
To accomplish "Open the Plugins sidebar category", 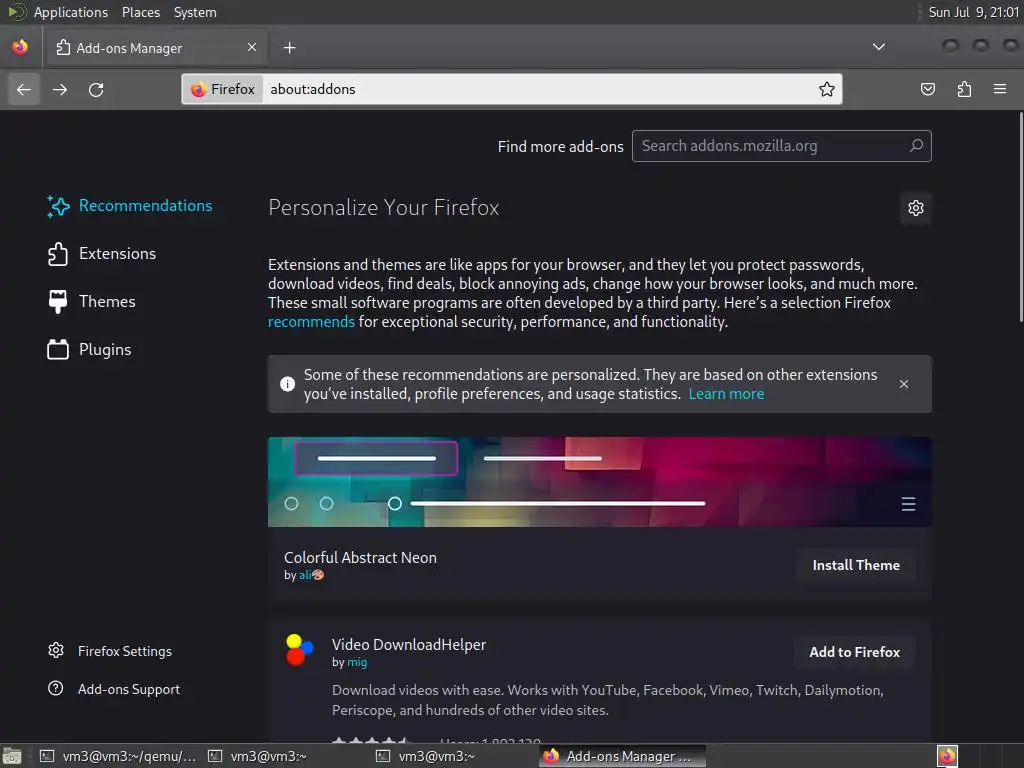I will click(89, 350).
